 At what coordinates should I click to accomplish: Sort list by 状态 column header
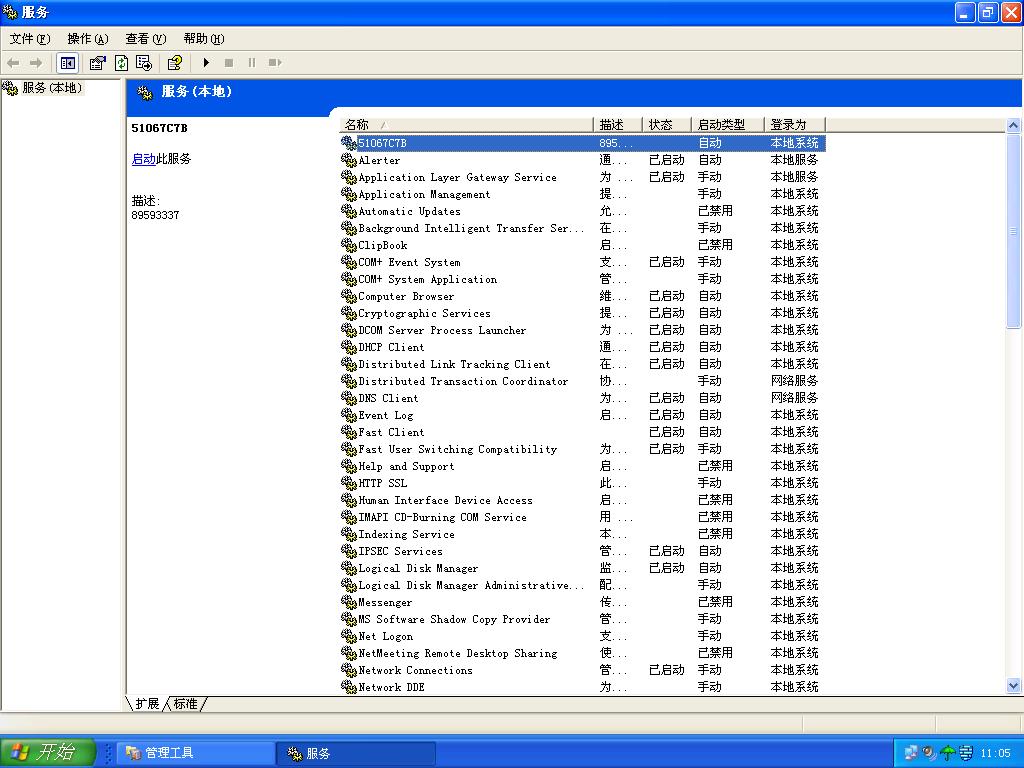click(x=666, y=125)
